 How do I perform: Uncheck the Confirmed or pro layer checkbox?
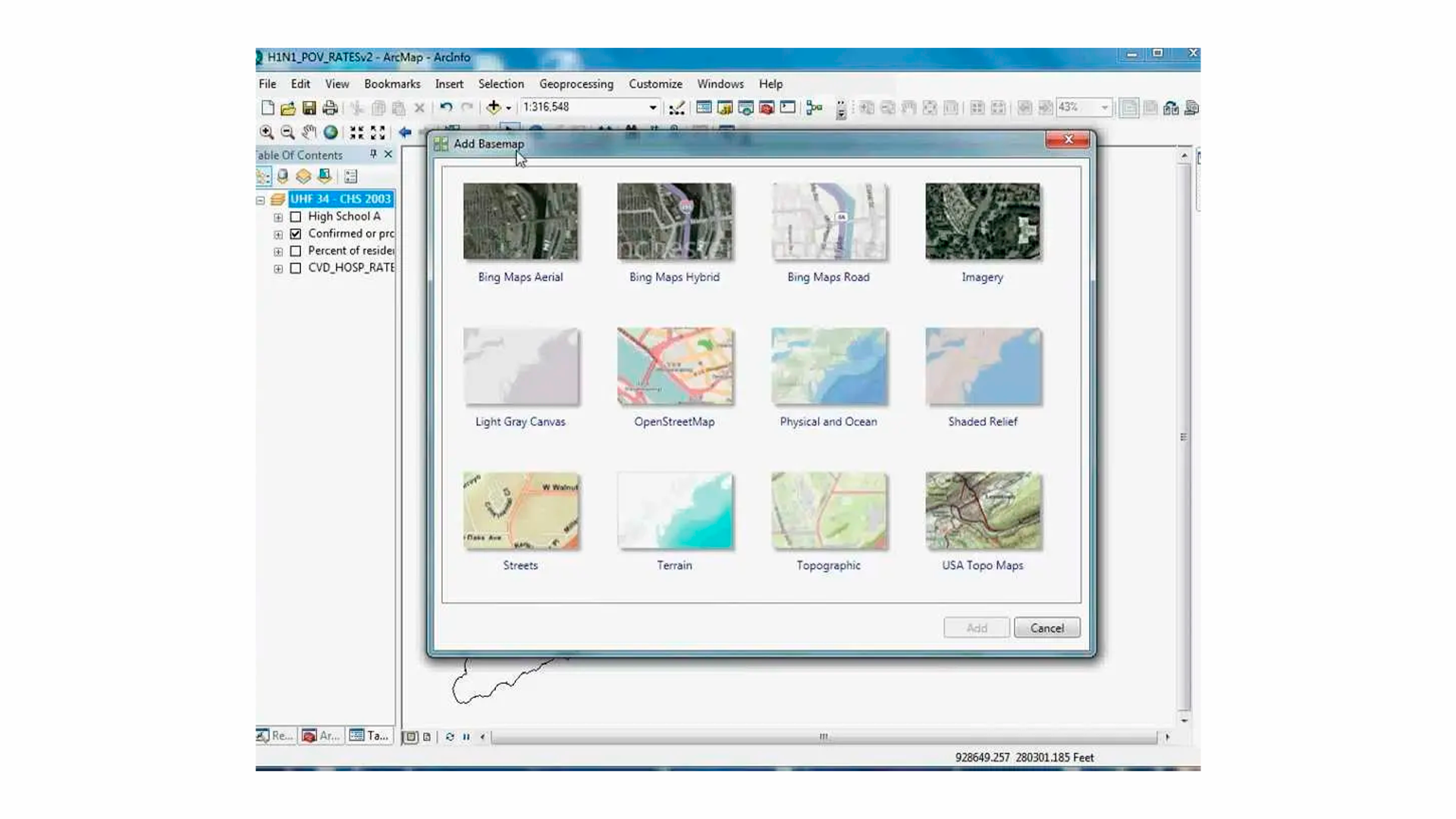296,234
